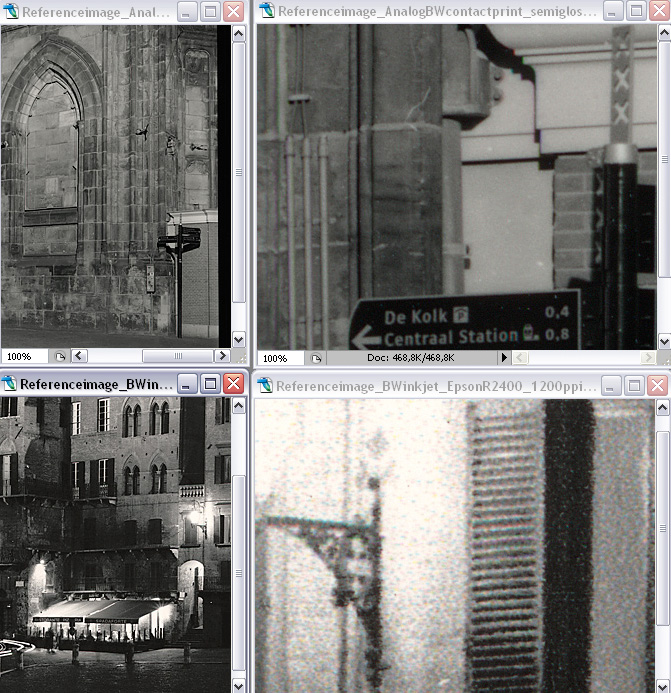Close the Referenceimage_BWin… window

233,384
